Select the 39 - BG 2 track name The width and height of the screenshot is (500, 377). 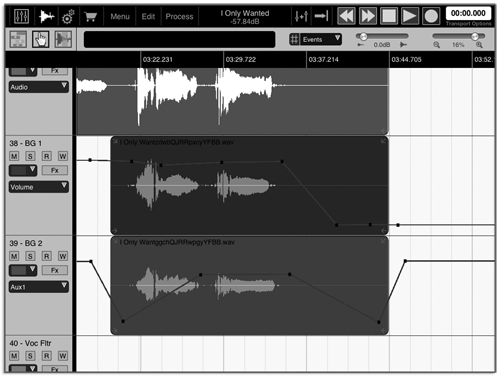(x=26, y=243)
